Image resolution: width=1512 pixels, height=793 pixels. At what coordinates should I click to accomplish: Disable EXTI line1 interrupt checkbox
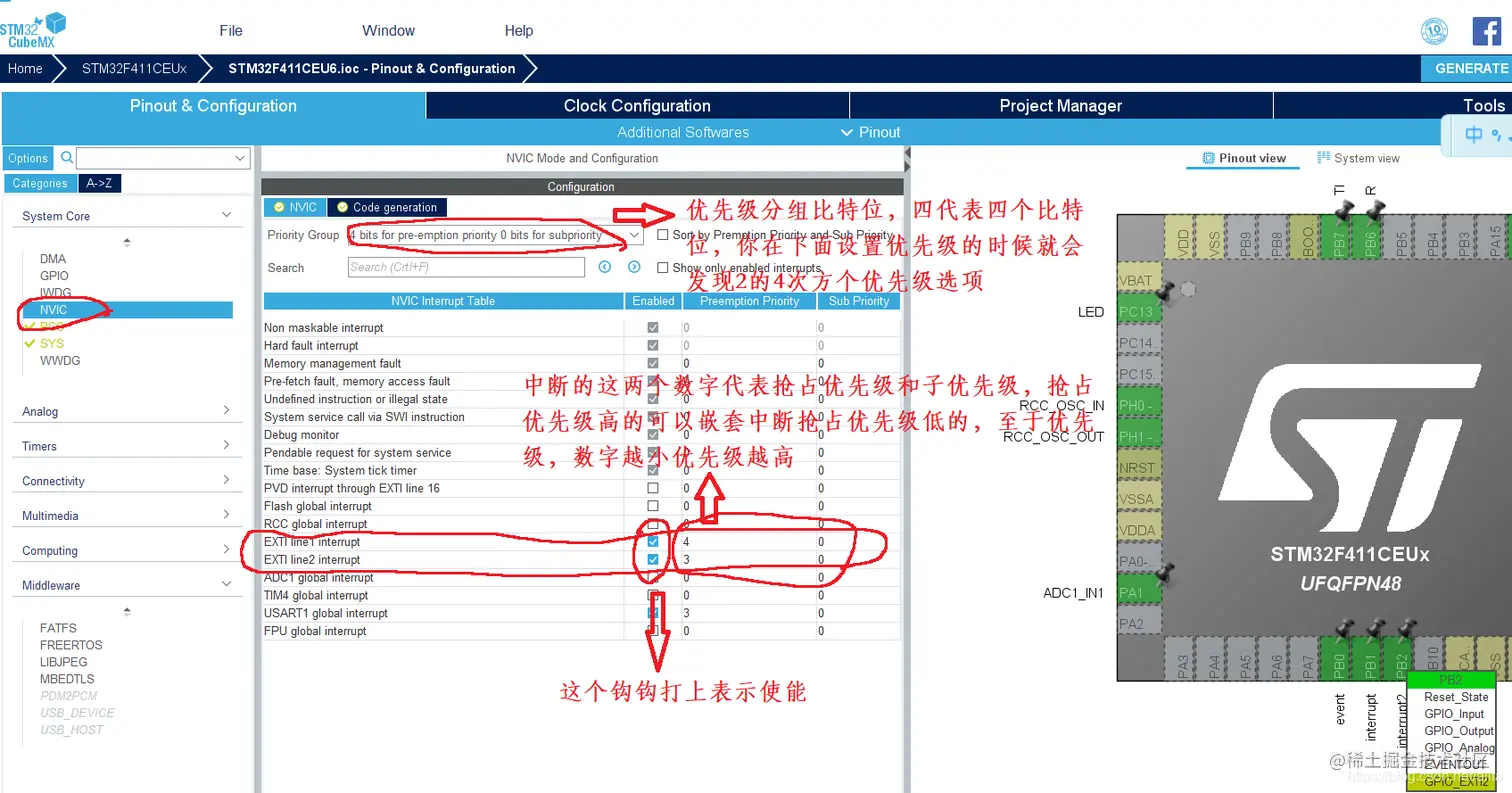[x=653, y=542]
